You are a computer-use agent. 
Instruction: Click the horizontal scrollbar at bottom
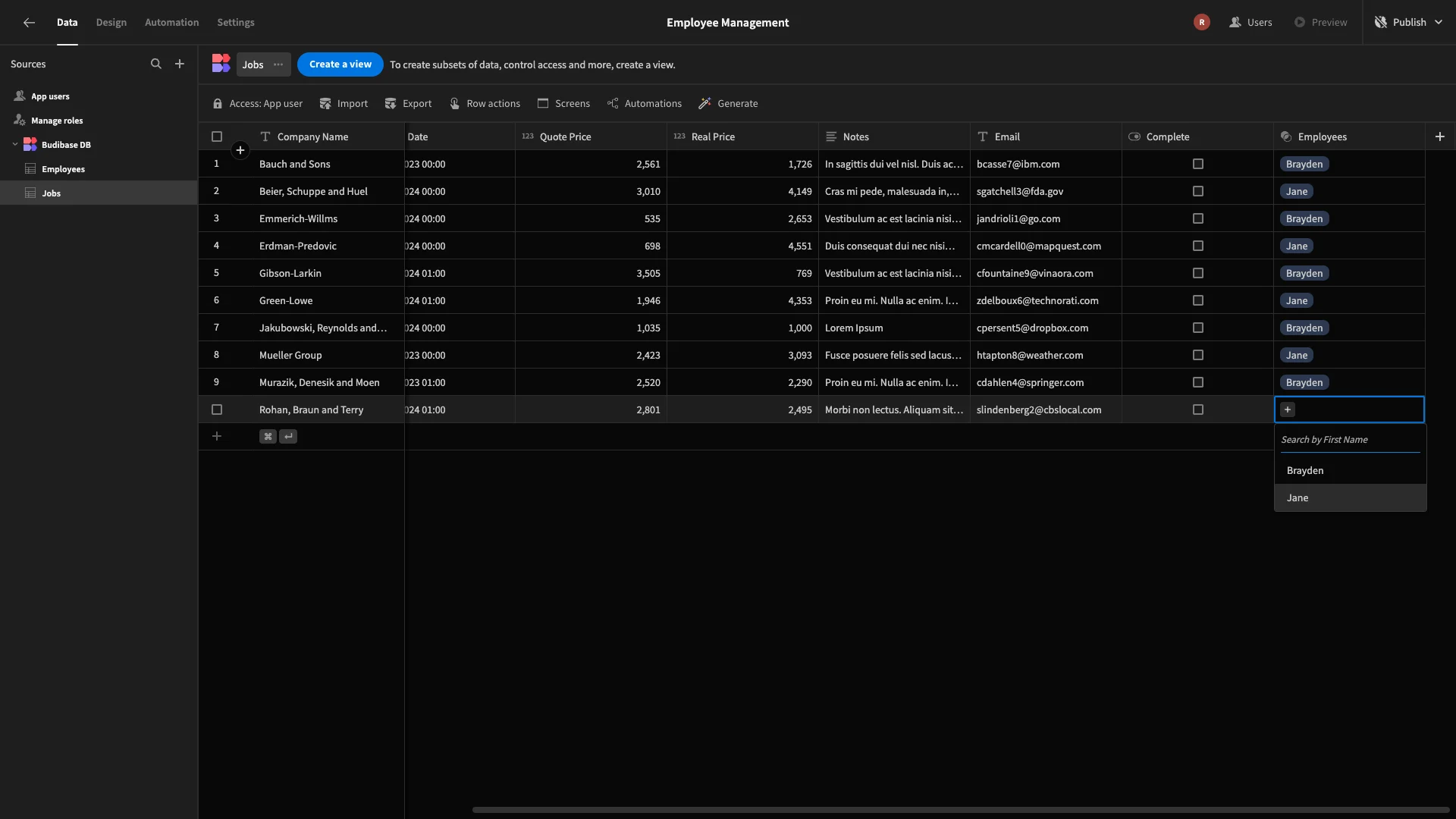click(x=960, y=810)
